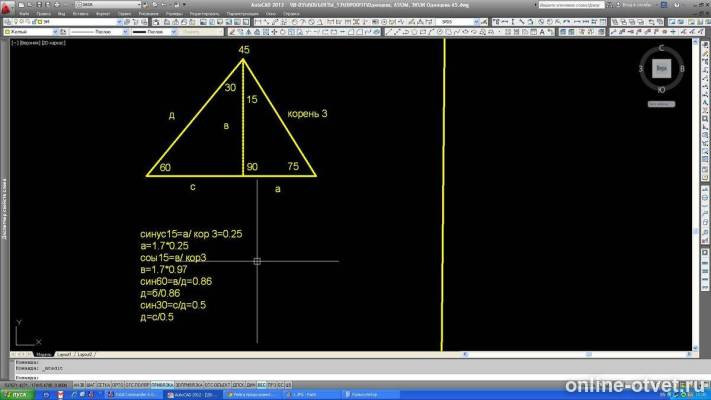Viewport: 711px width, 400px height.
Task: Click the Make Object's Layer Current icon
Action: 127,22
